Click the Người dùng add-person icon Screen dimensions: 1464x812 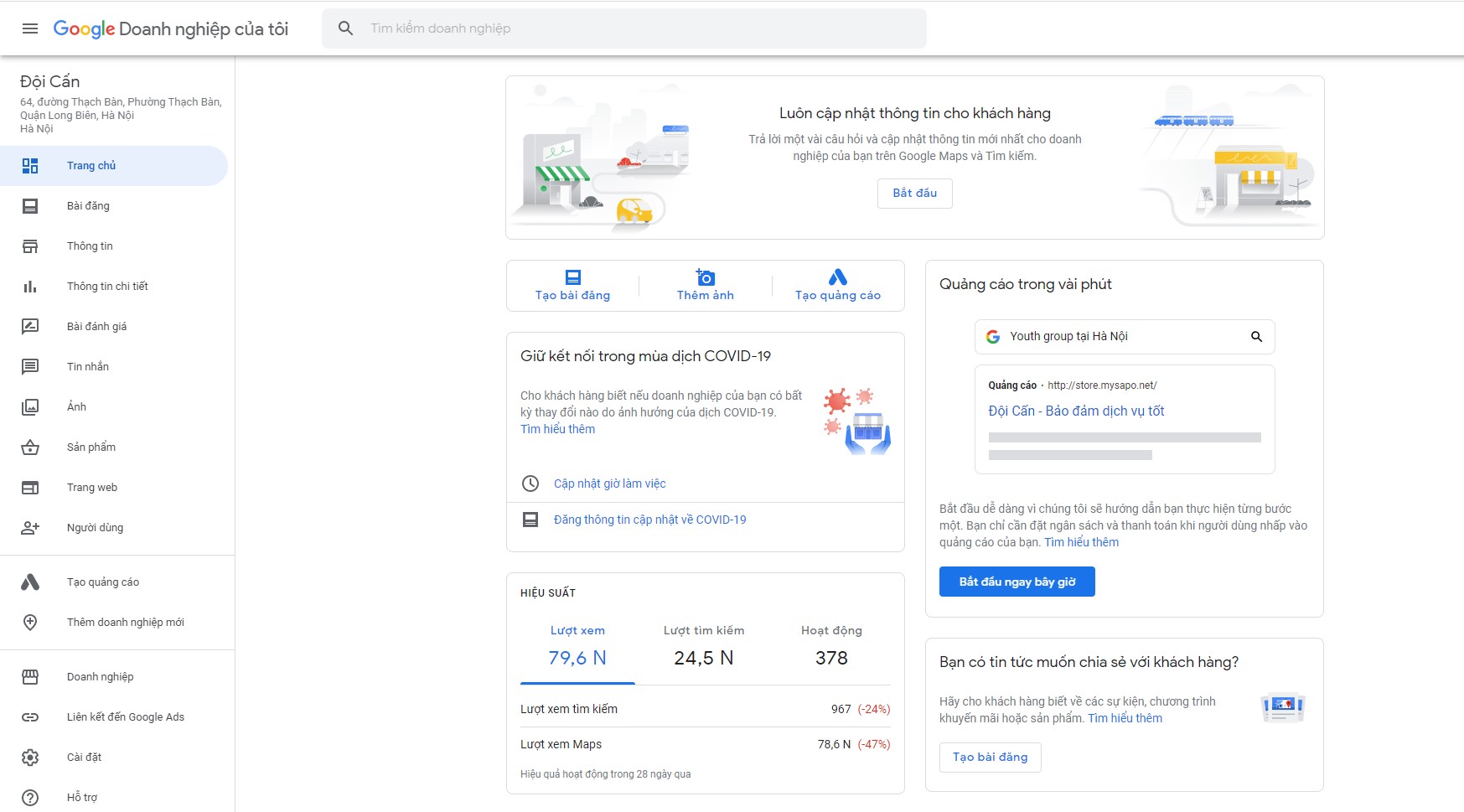[x=30, y=528]
